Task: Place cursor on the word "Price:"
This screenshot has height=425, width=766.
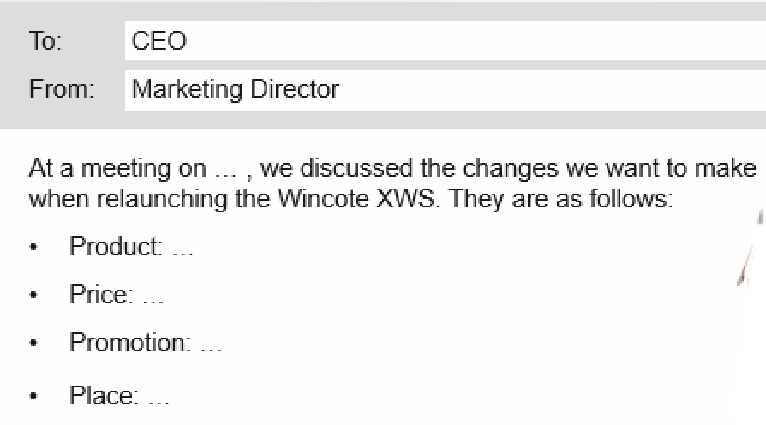Action: coord(100,295)
